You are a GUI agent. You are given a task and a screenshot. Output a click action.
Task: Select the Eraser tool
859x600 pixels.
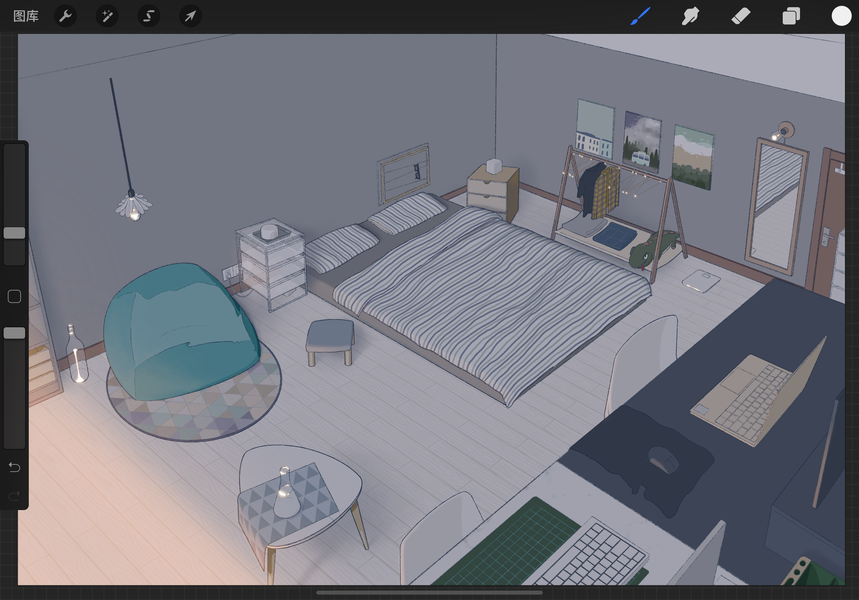(x=741, y=16)
